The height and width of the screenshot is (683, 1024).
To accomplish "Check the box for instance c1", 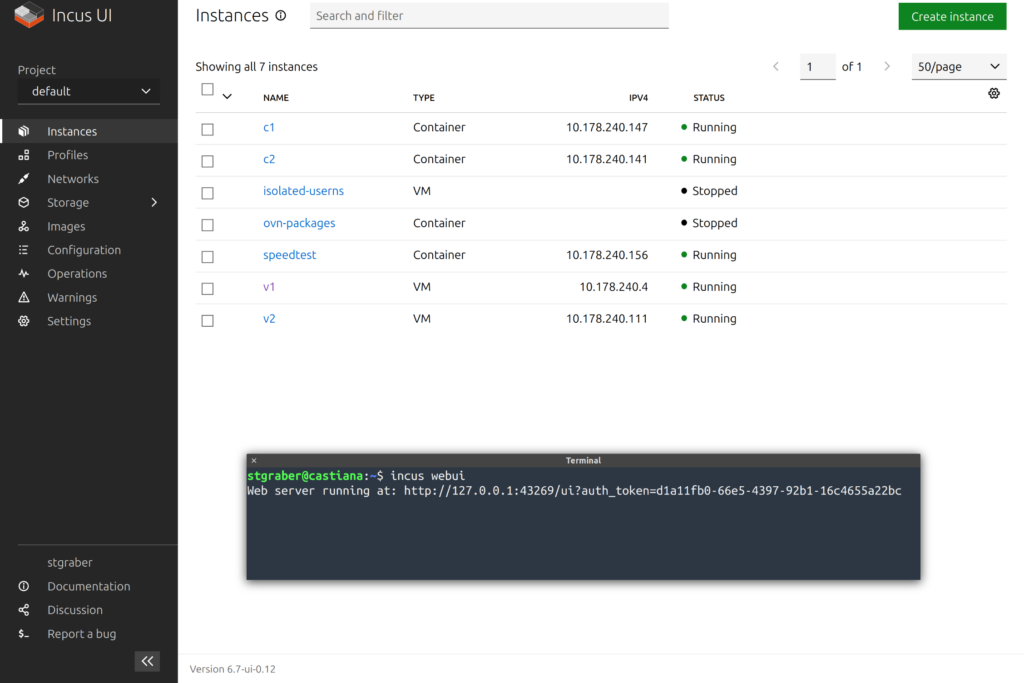I will click(x=208, y=129).
